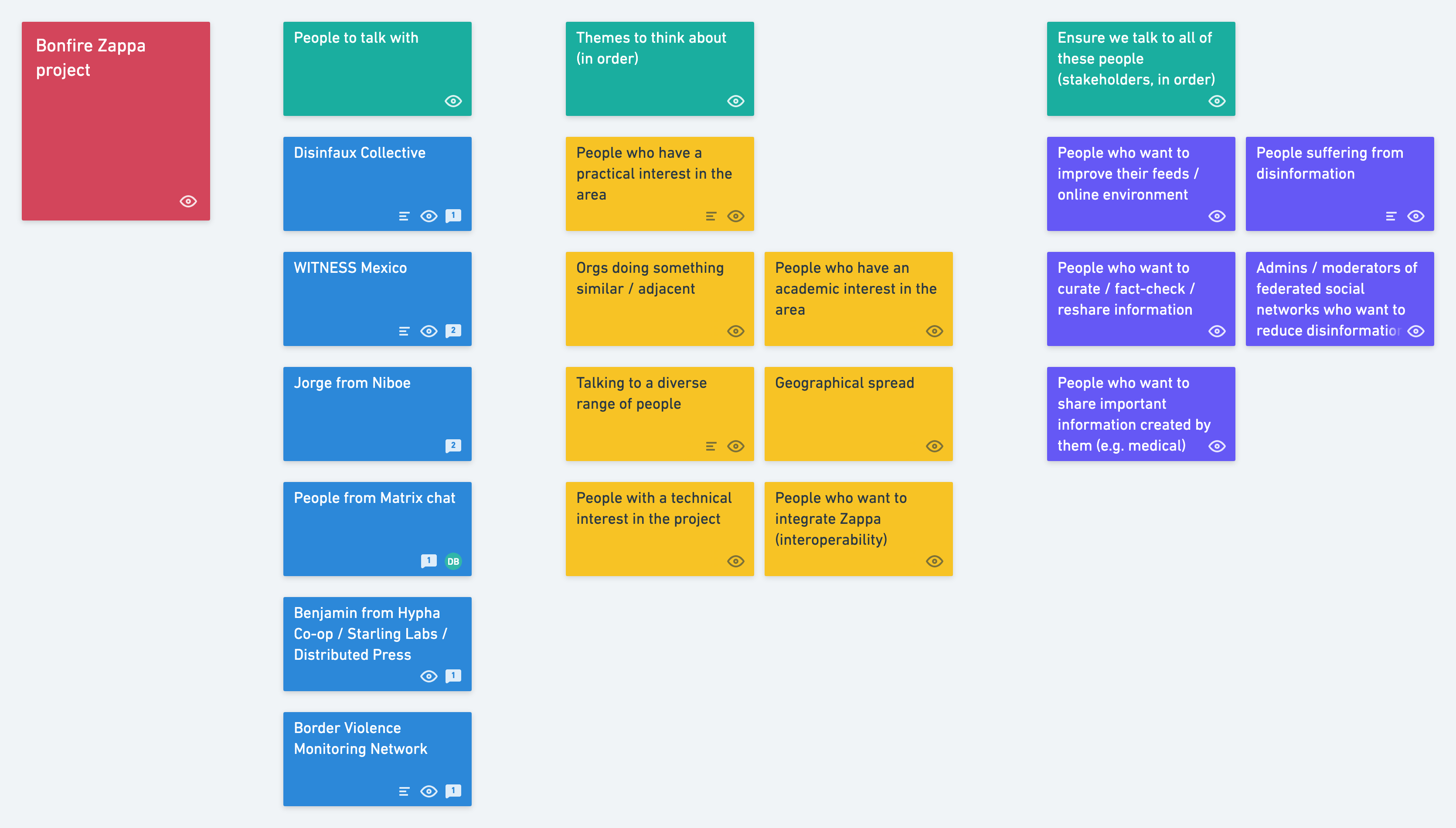Click the eye icon on Themes to think about card
The height and width of the screenshot is (828, 1456).
click(735, 101)
